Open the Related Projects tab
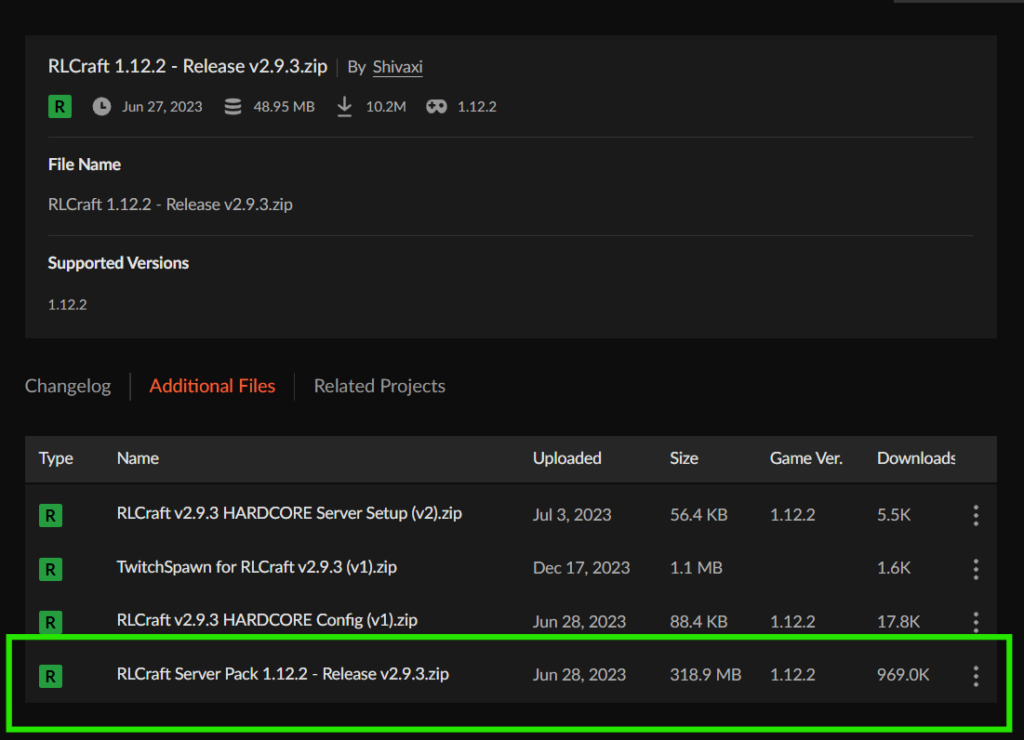The image size is (1024, 740). click(x=379, y=386)
